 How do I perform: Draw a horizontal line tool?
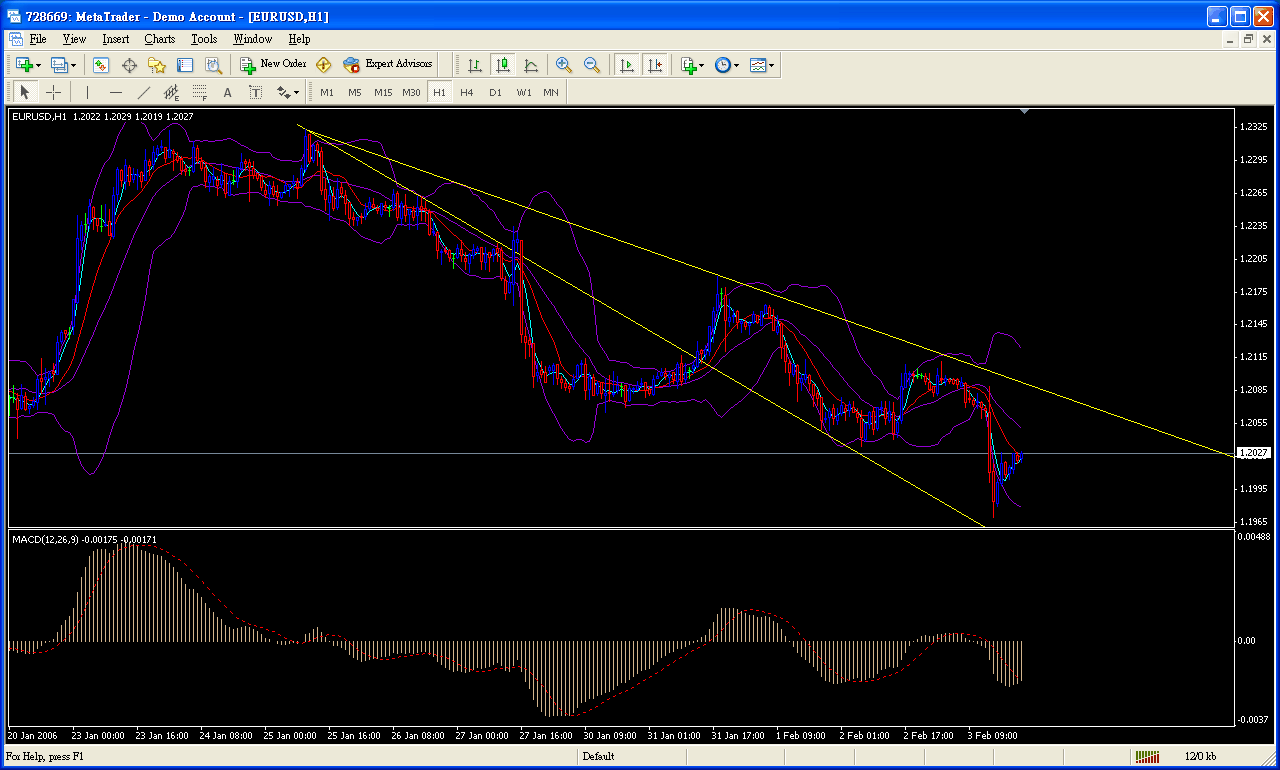(x=116, y=93)
